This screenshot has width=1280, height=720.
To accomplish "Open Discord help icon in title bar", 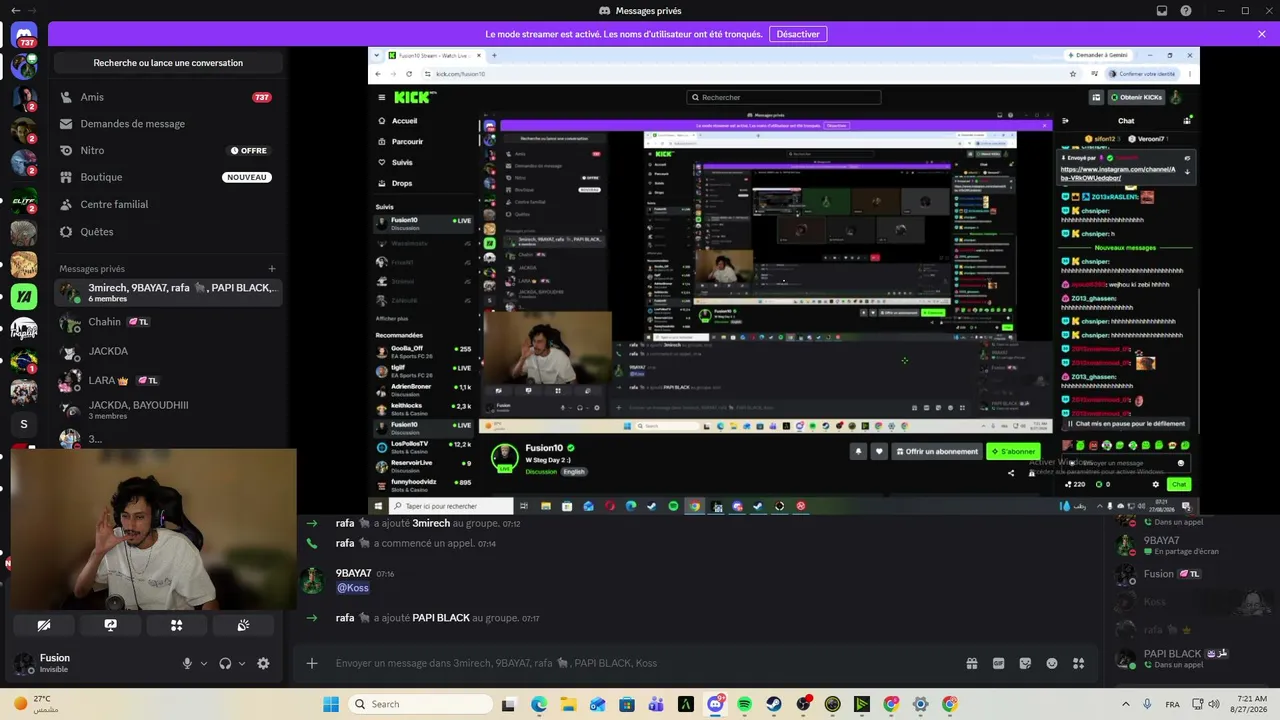I will (x=1186, y=11).
